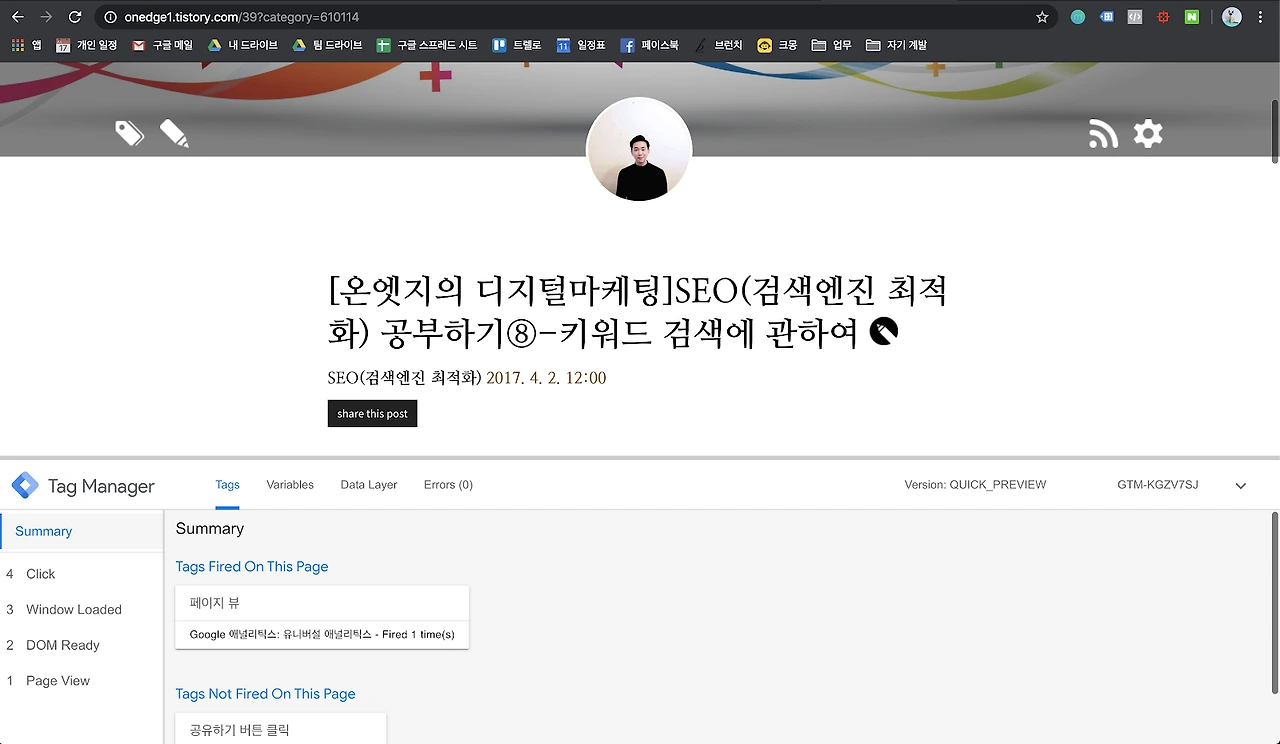The image size is (1280, 744).
Task: Click the share this post button
Action: tap(372, 413)
